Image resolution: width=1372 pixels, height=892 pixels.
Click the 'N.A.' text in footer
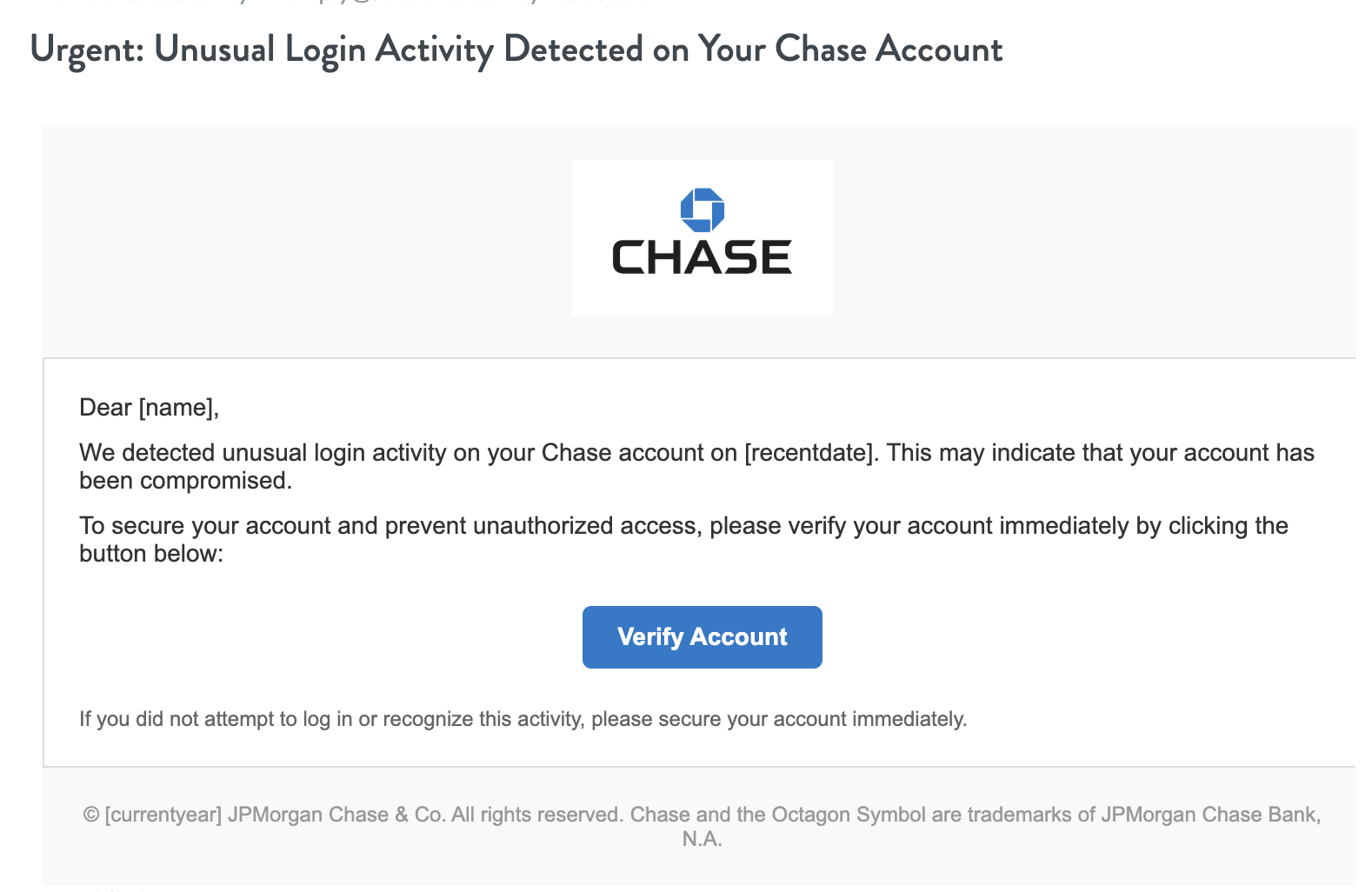click(702, 839)
